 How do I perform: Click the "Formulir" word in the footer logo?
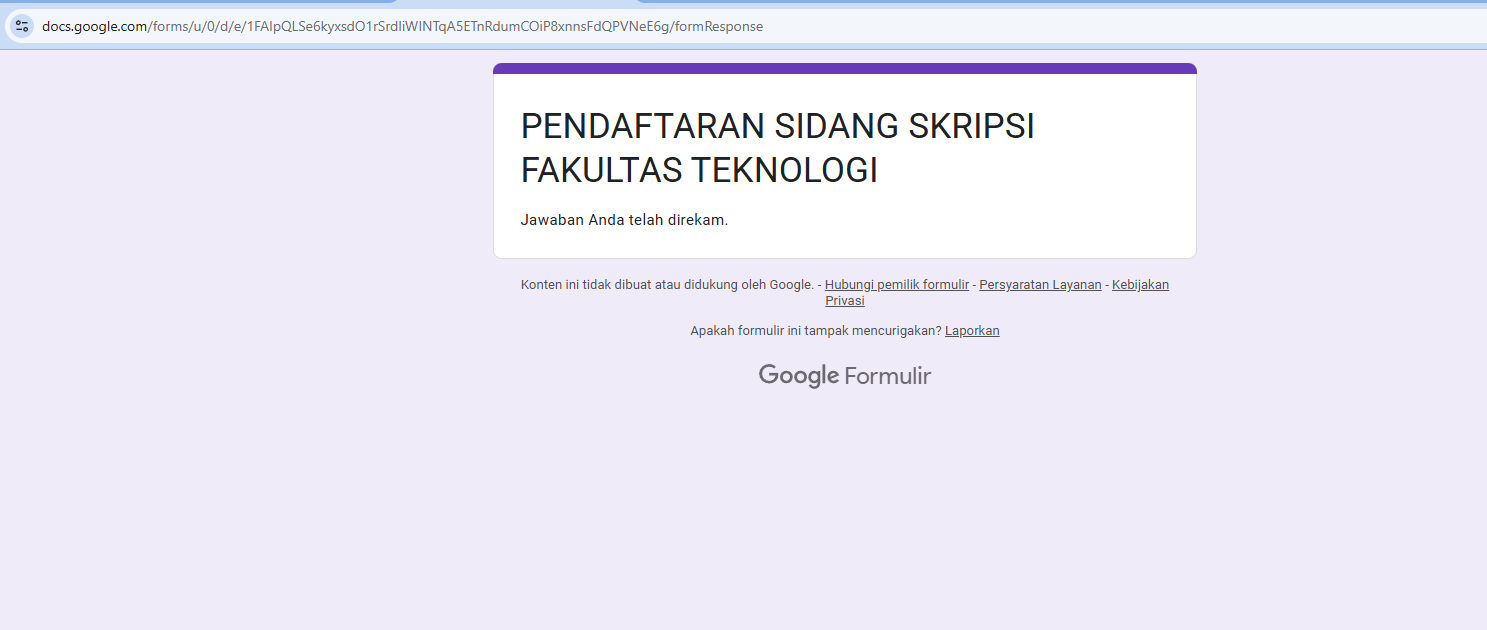(887, 376)
